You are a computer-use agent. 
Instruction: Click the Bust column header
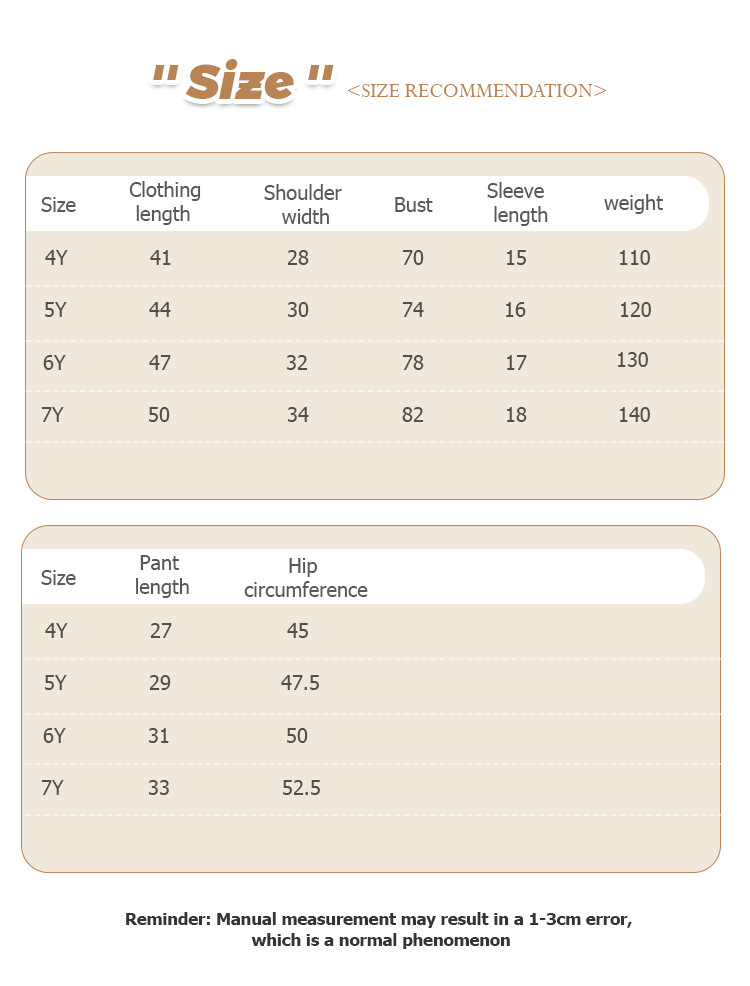pos(413,205)
